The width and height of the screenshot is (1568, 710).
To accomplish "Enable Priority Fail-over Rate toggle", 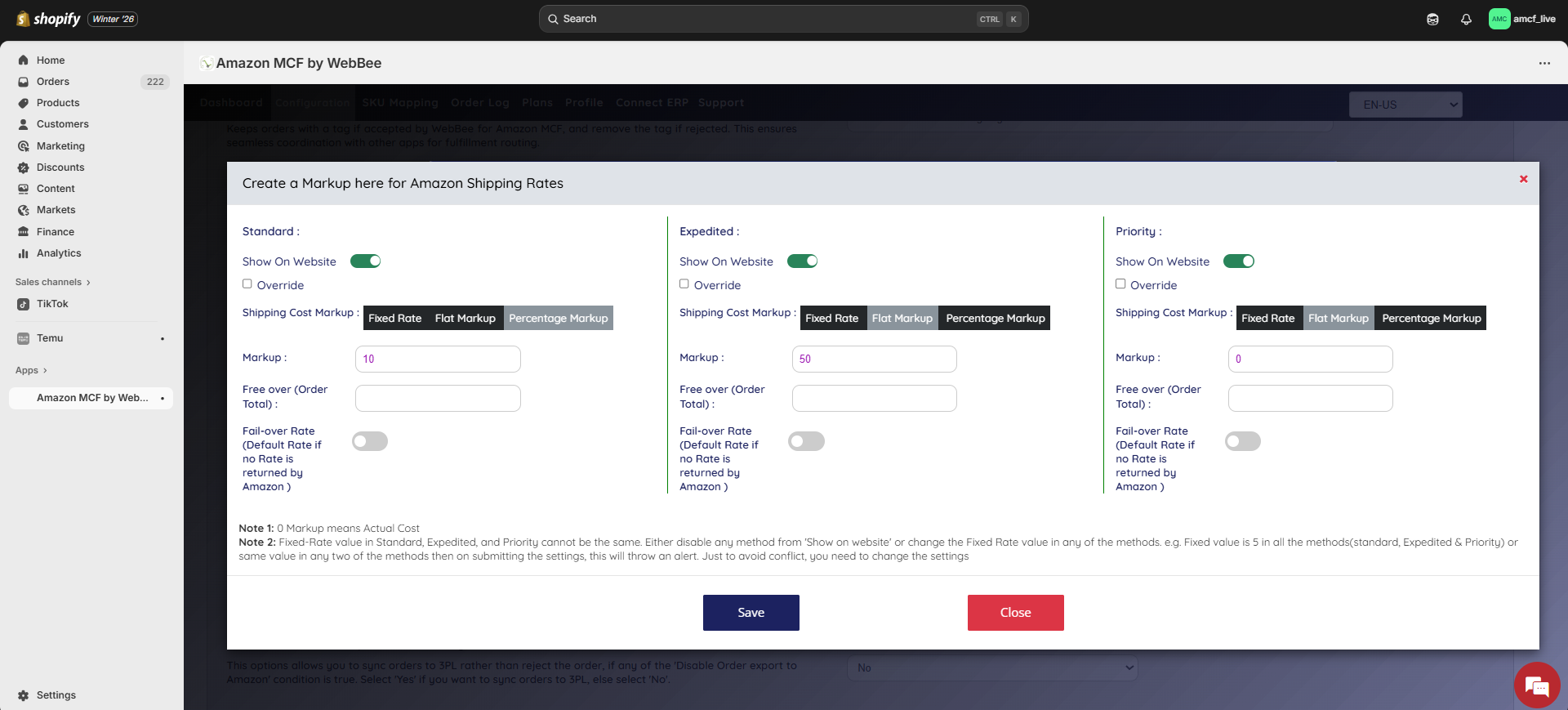I will [1242, 441].
